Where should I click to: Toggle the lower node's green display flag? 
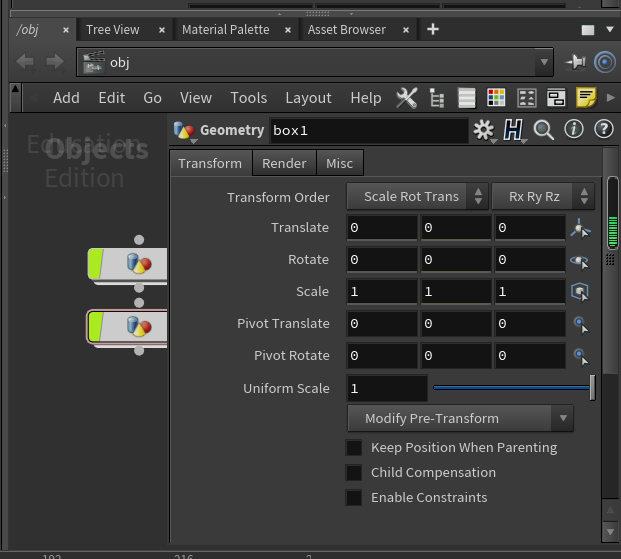[x=95, y=327]
